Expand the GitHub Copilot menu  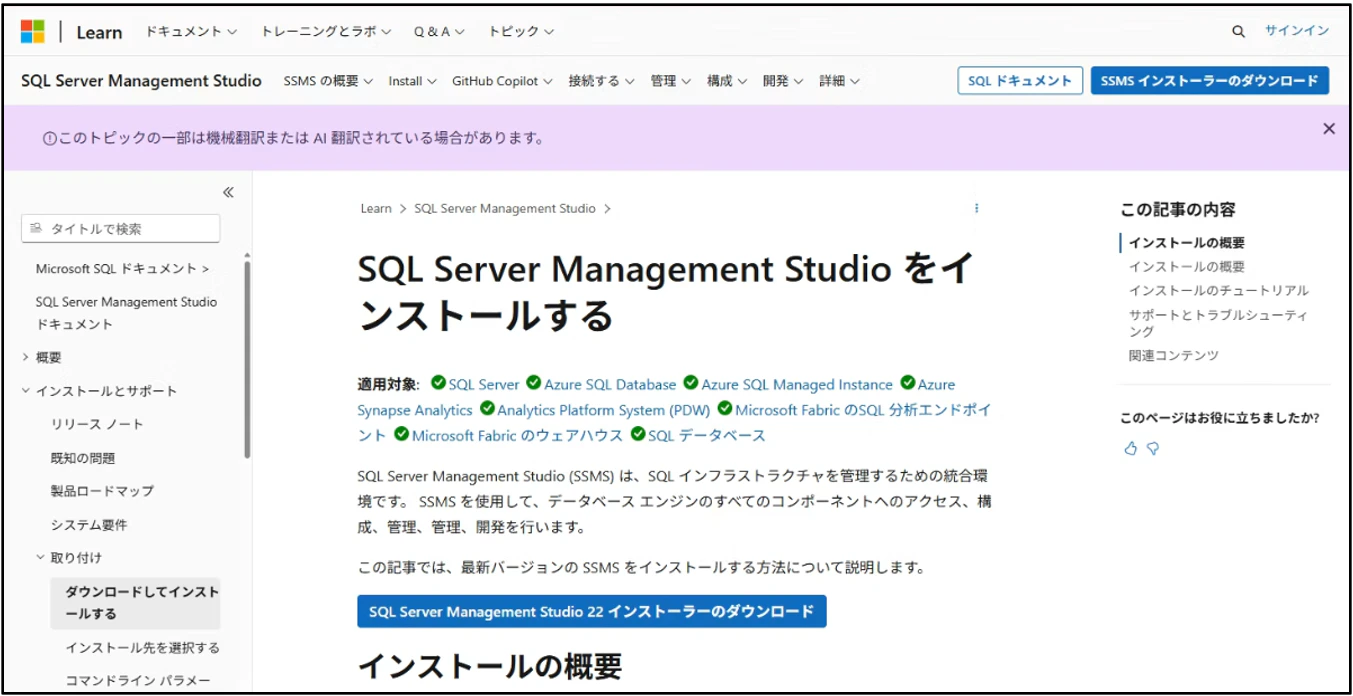[x=502, y=81]
